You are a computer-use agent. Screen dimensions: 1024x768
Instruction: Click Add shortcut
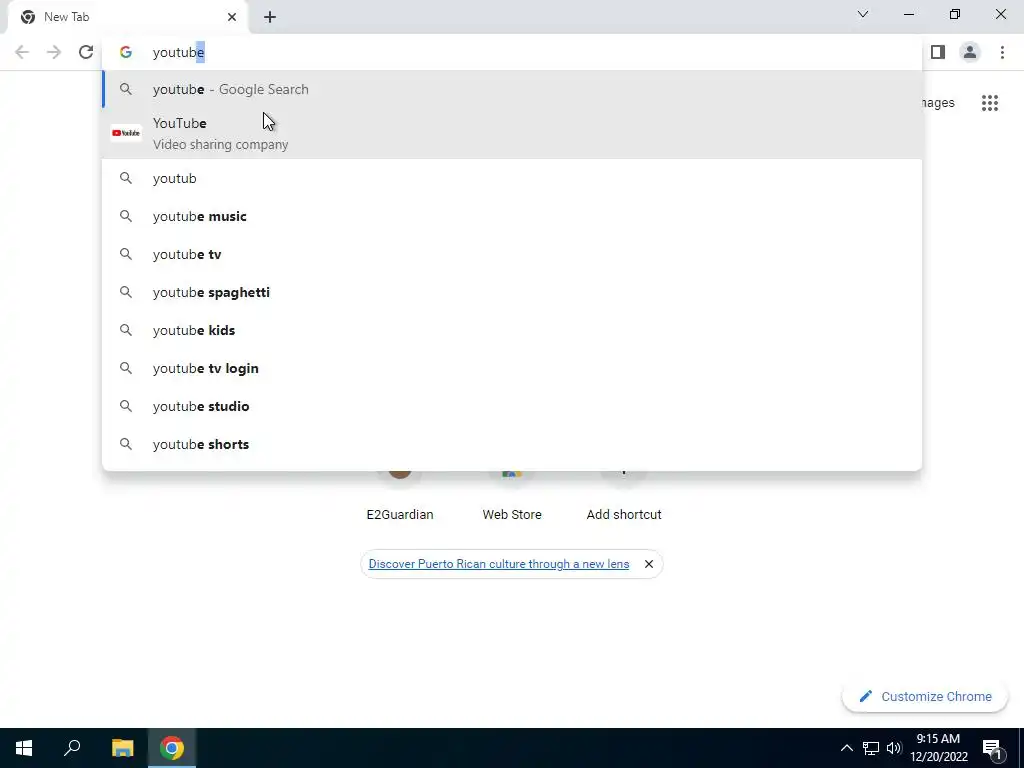tap(624, 496)
